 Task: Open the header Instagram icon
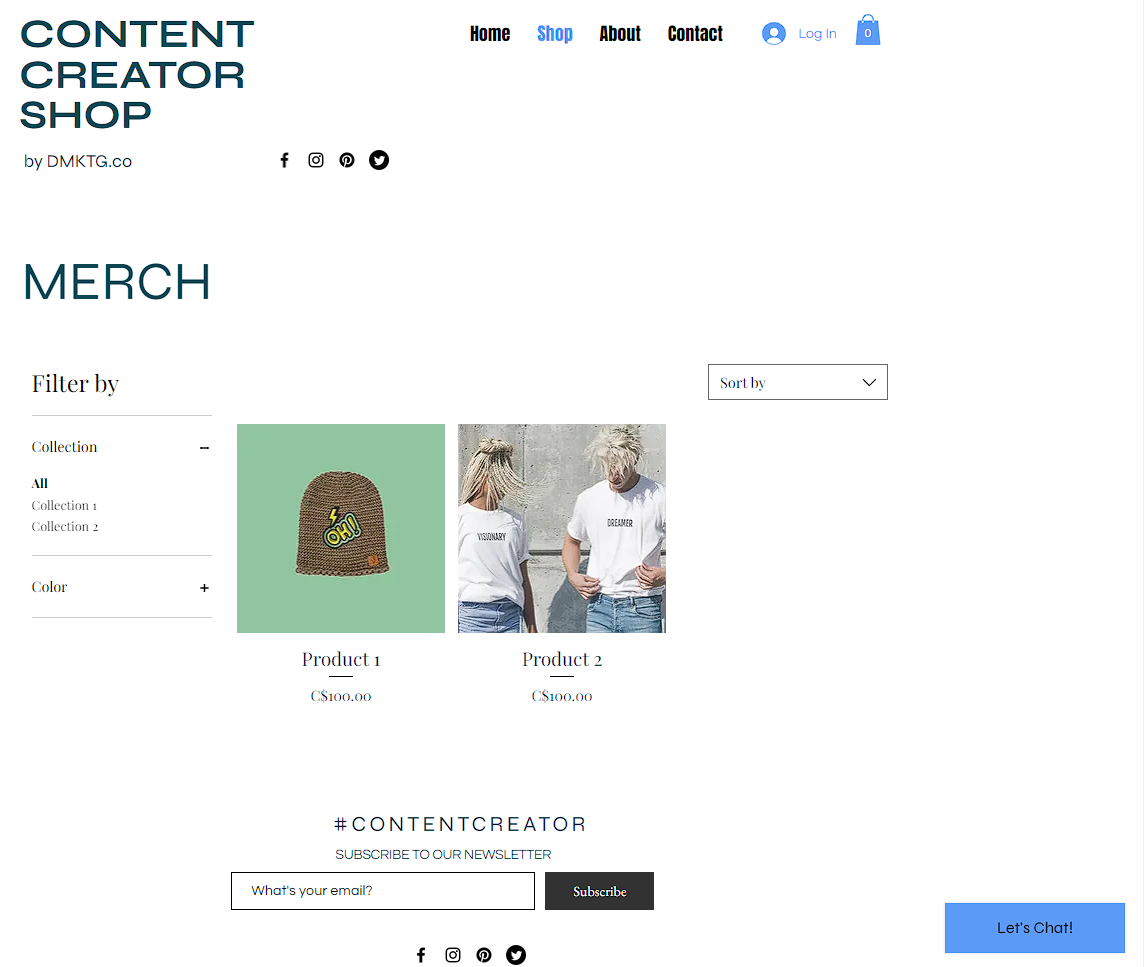pos(316,160)
